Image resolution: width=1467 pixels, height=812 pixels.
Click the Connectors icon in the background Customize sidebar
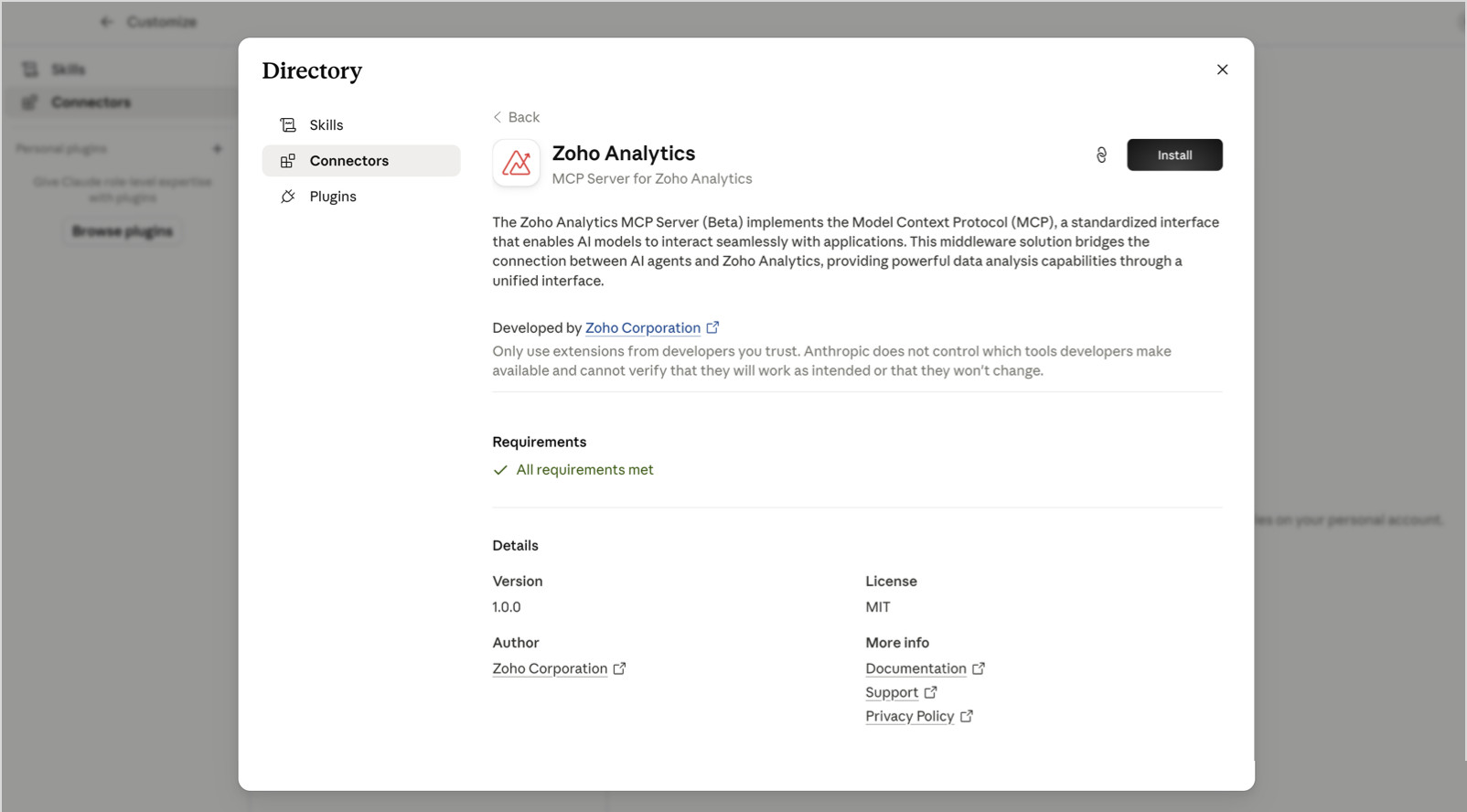click(x=30, y=102)
